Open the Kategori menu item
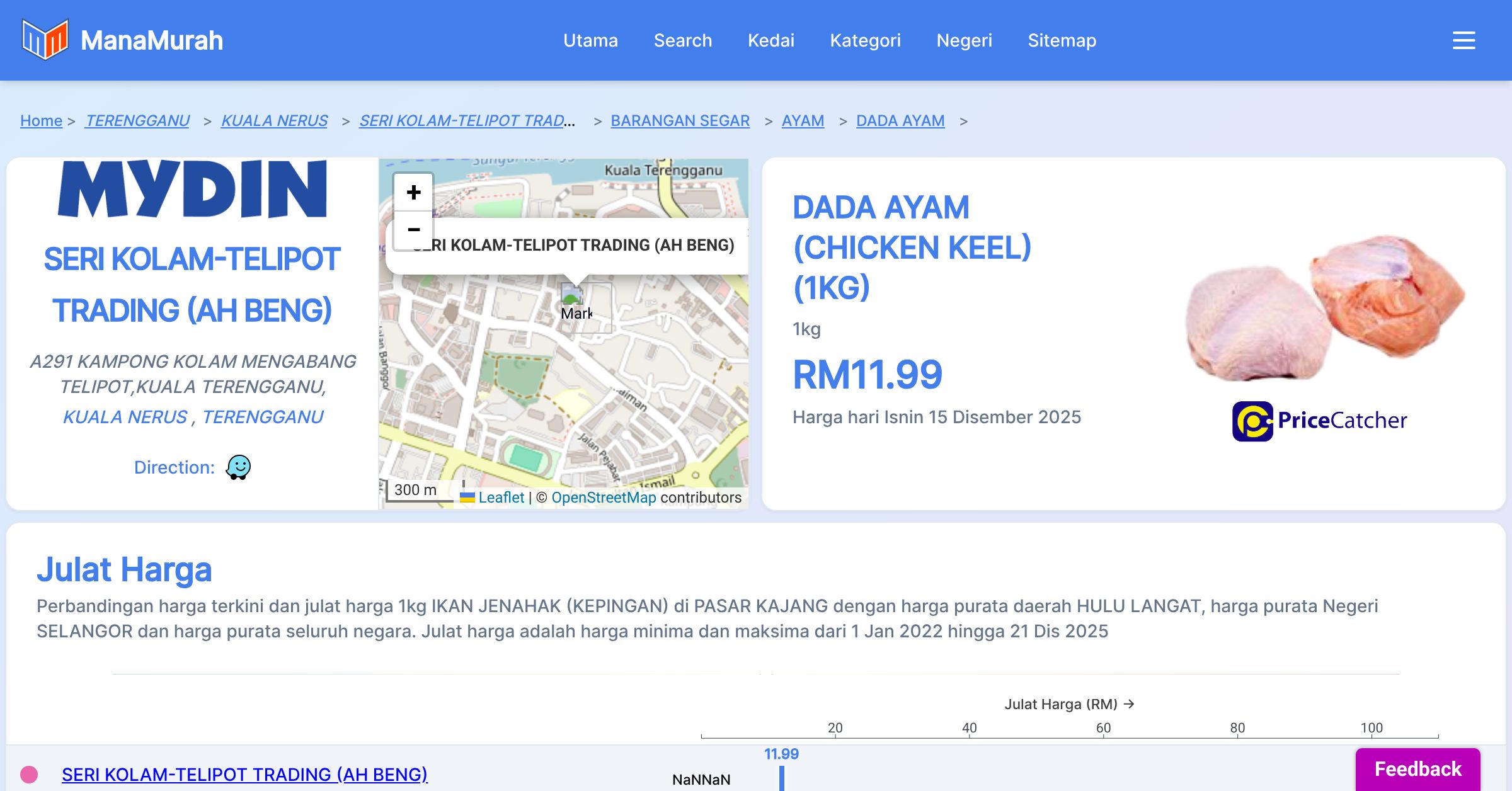 865,40
